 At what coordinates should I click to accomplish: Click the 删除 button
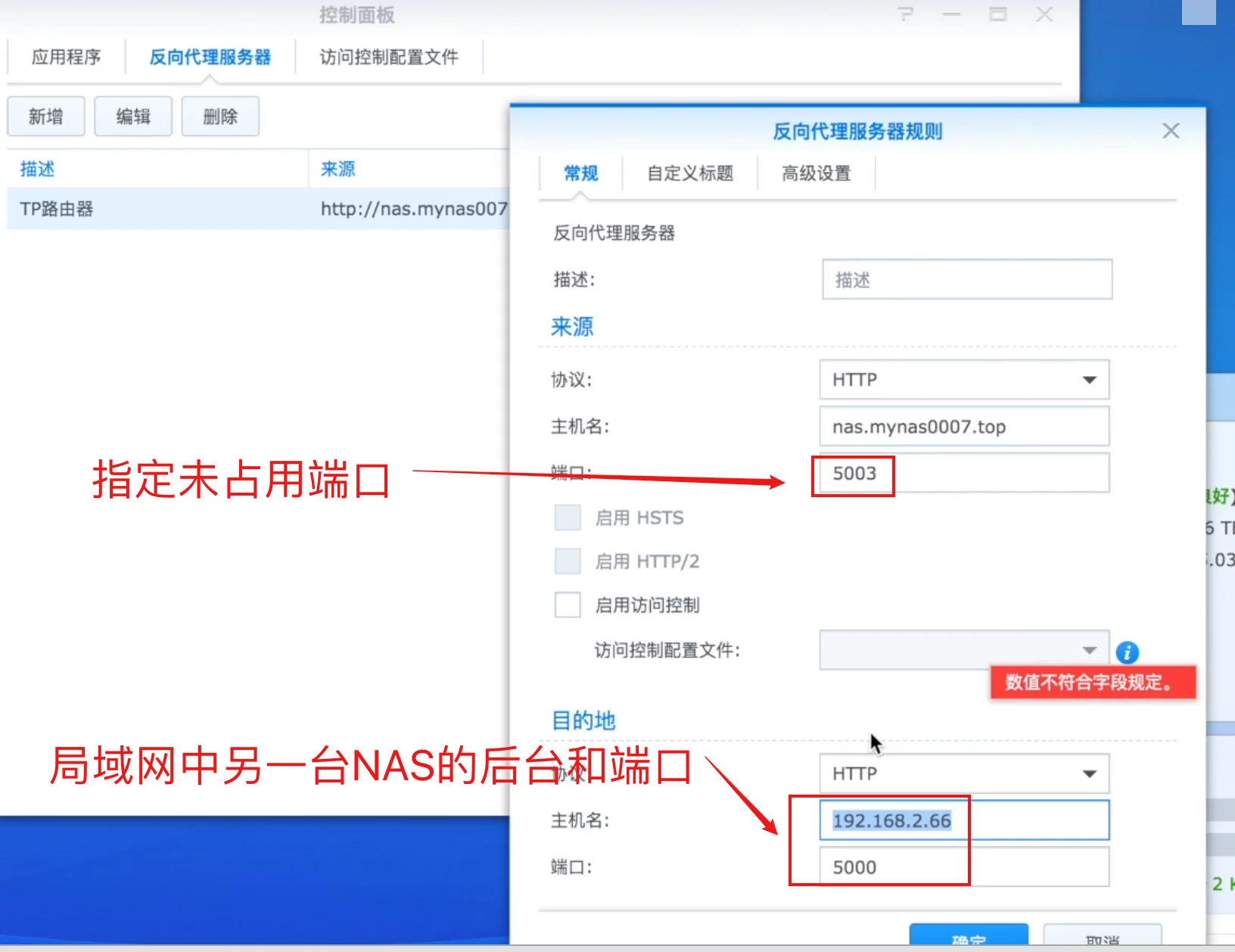(x=220, y=116)
